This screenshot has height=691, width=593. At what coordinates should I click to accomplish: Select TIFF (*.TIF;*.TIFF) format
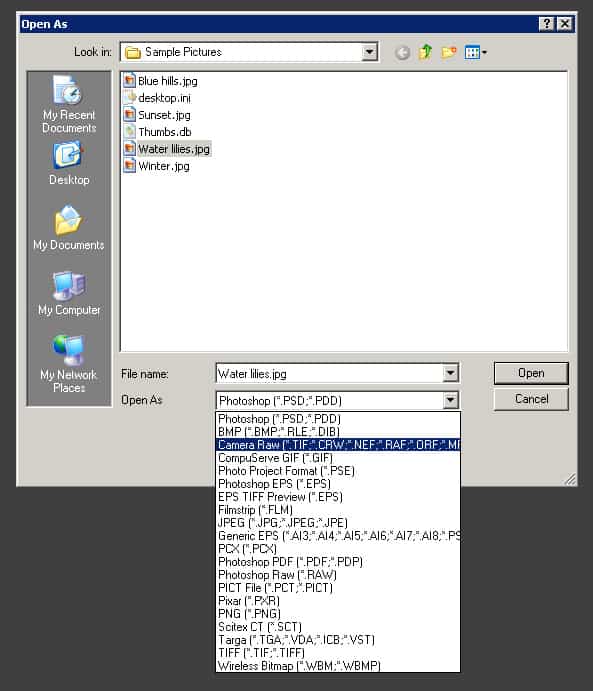pos(338,653)
